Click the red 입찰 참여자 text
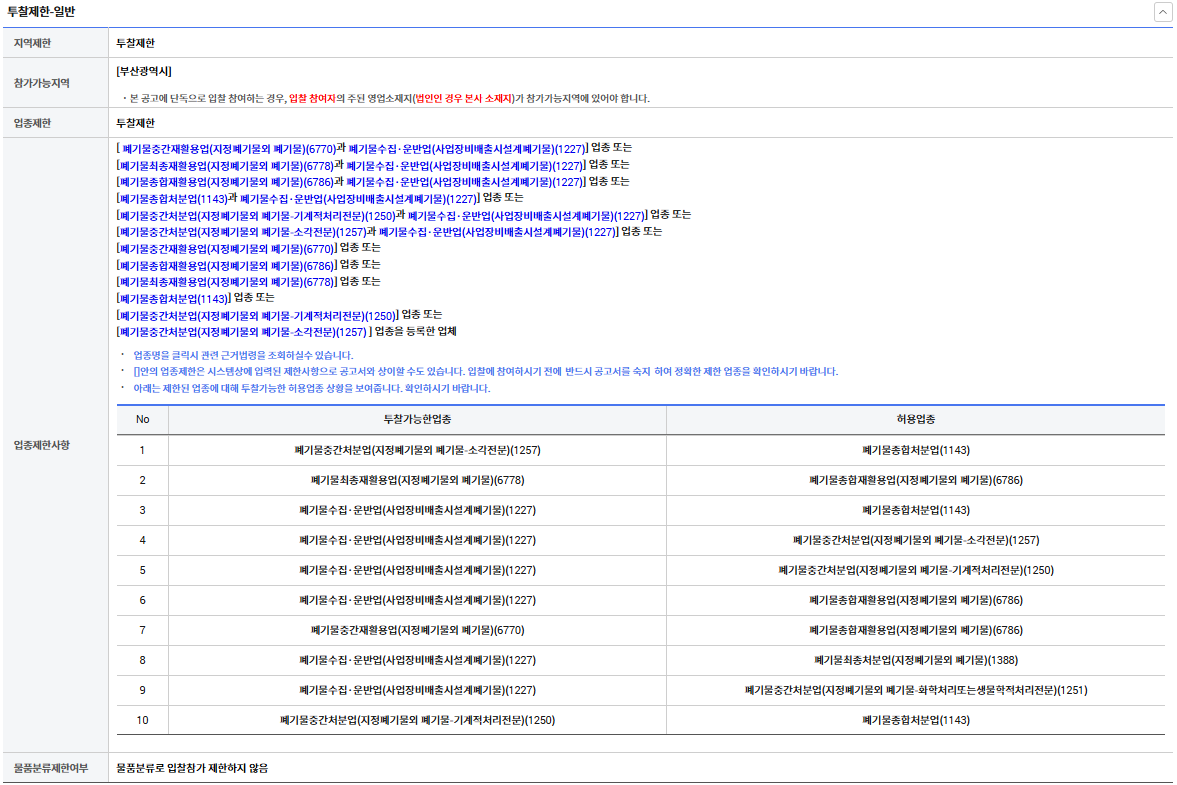This screenshot has width=1177, height=785. click(x=312, y=98)
